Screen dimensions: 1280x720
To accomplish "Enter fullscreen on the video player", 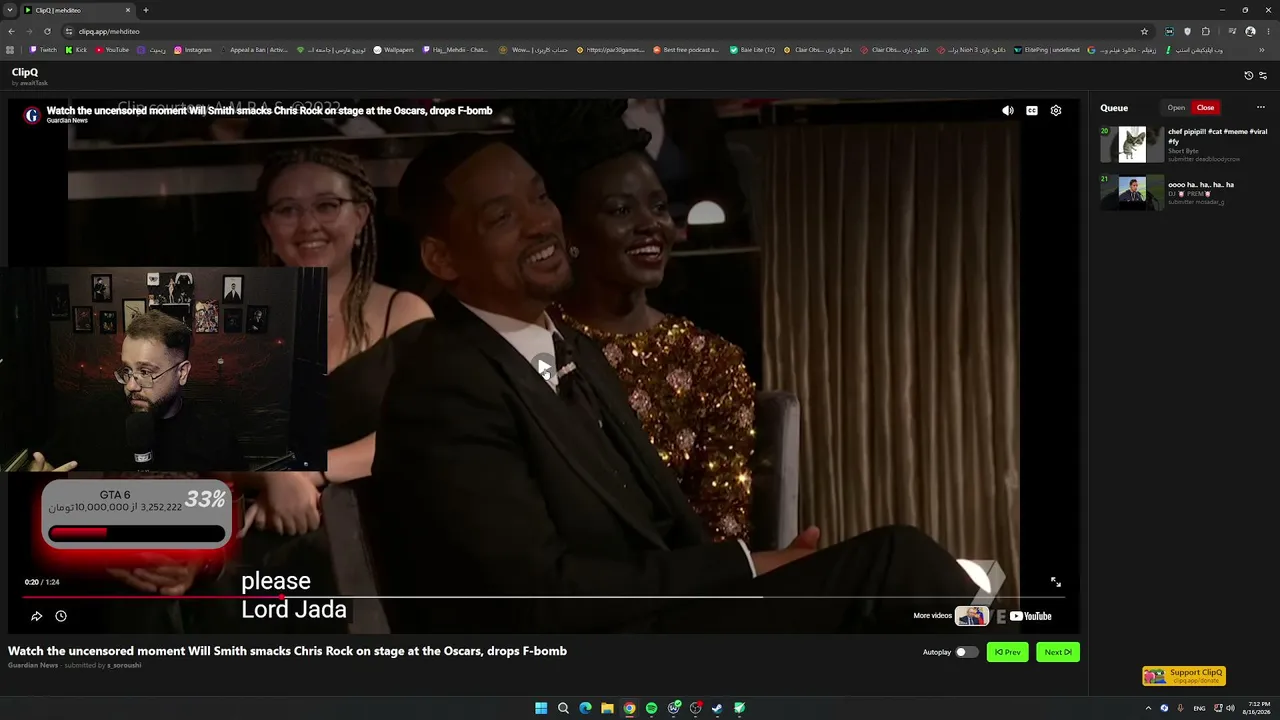I will pos(1055,582).
